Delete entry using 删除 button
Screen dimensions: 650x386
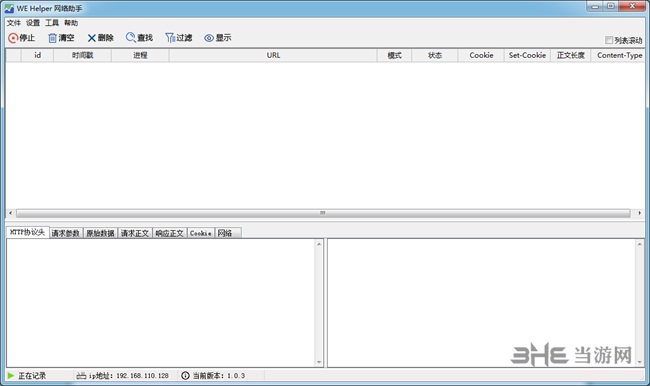(100, 38)
